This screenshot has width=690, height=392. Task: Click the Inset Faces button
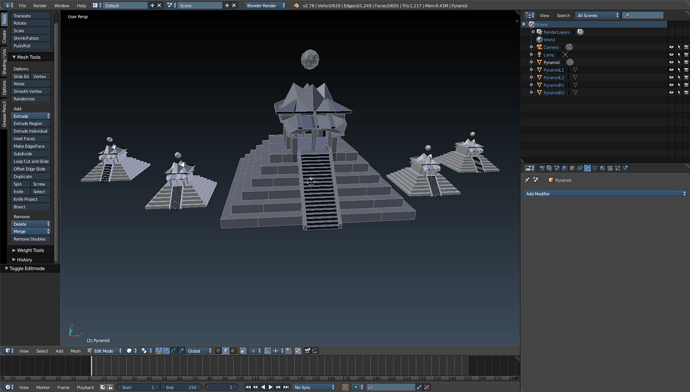pyautogui.click(x=31, y=139)
